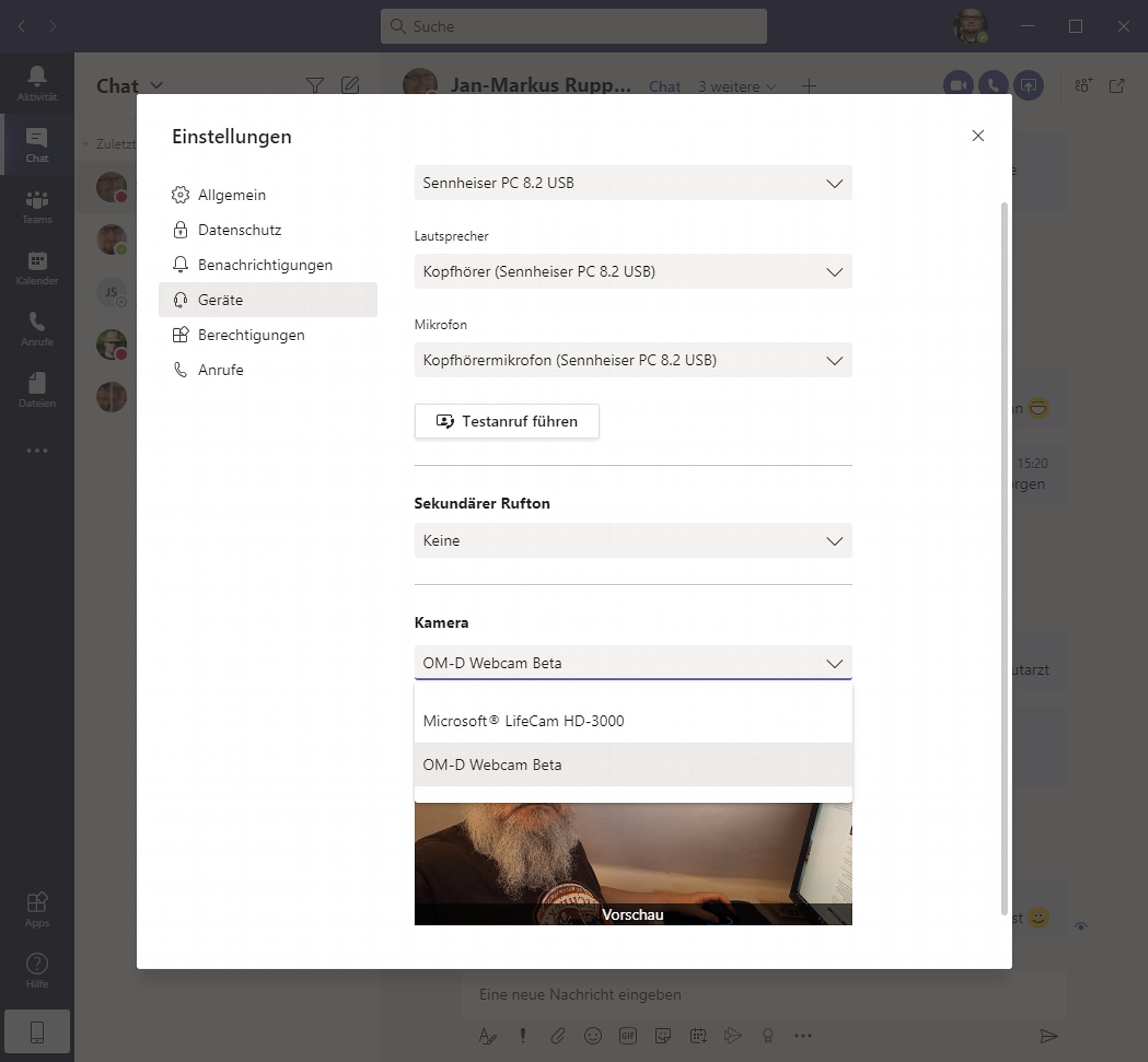Image resolution: width=1148 pixels, height=1062 pixels.
Task: Expand the Mikrofon device dropdown
Action: (x=633, y=360)
